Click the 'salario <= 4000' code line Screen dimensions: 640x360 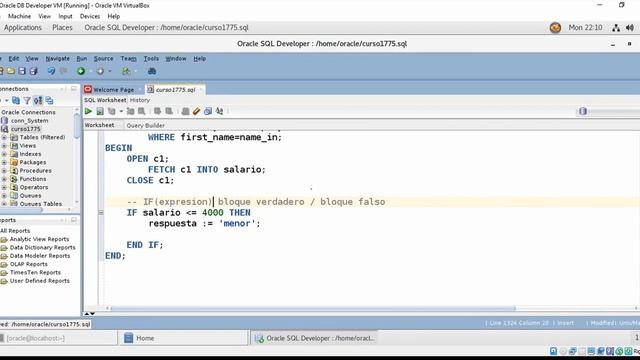pos(188,213)
